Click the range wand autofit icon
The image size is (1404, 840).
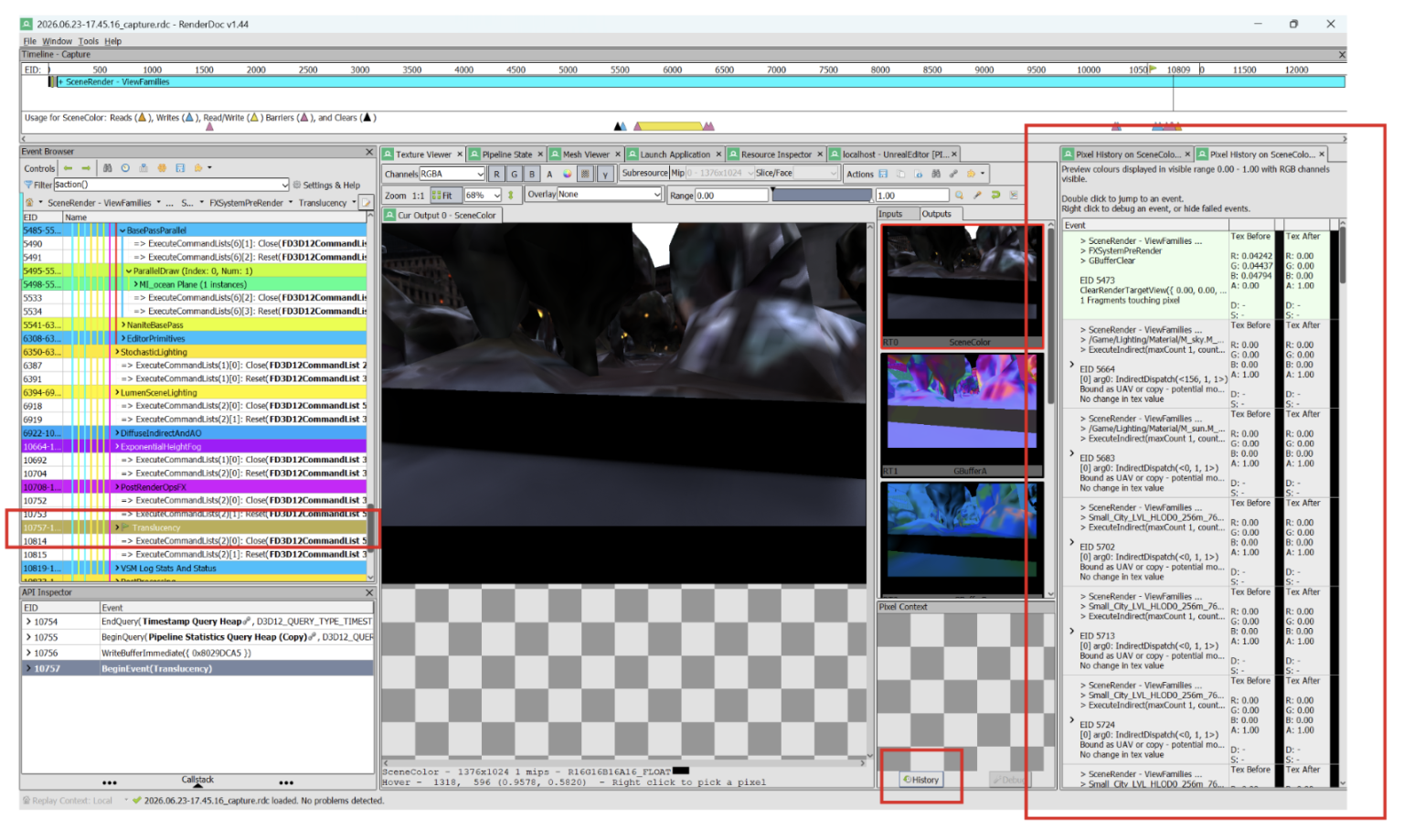[977, 195]
